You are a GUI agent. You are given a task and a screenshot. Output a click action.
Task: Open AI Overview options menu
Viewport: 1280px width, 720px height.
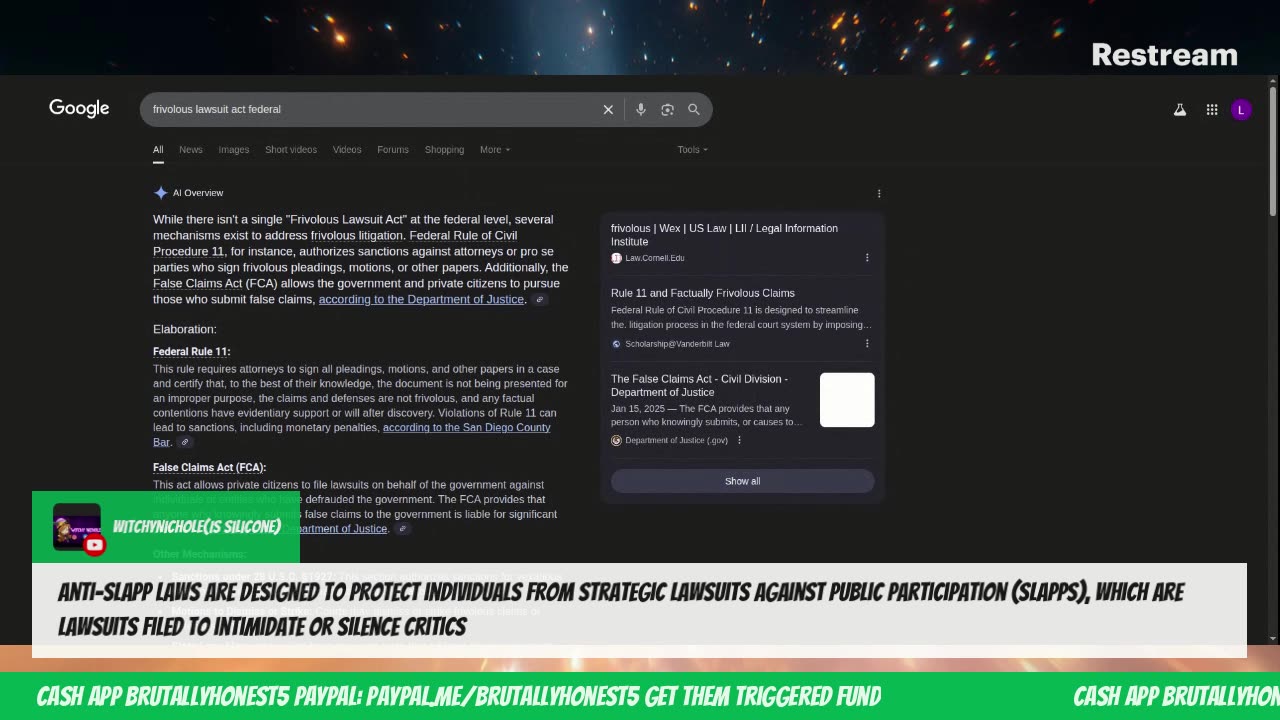pyautogui.click(x=879, y=194)
